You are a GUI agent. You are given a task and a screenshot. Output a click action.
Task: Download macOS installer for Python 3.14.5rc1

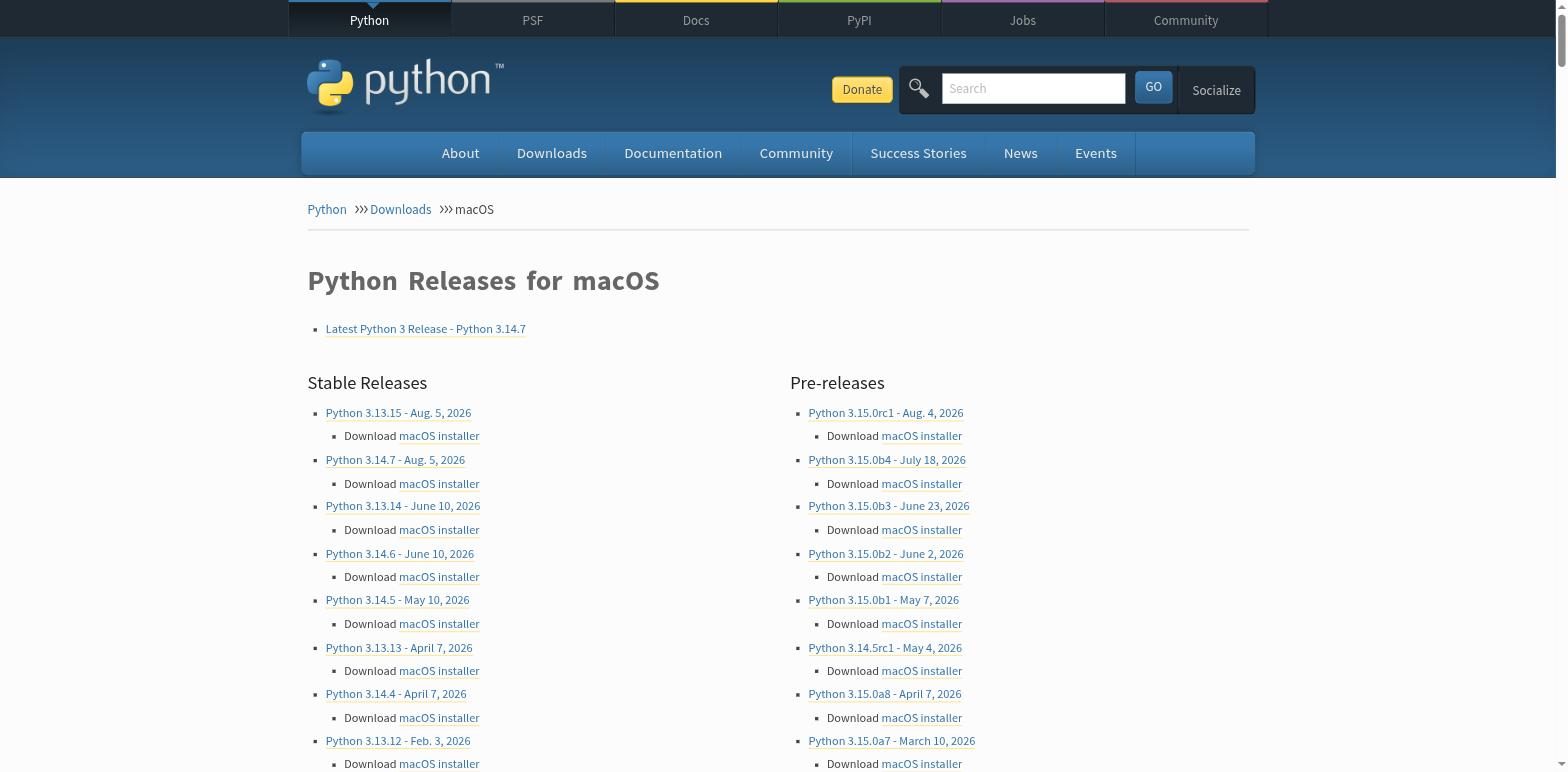click(922, 671)
